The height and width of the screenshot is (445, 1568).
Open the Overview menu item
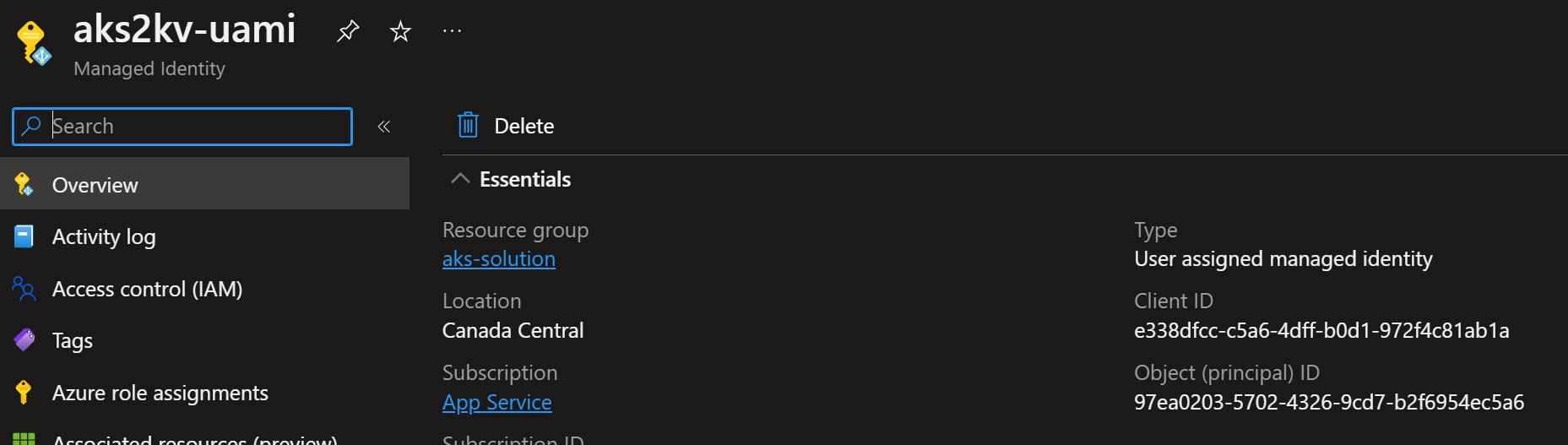point(95,185)
